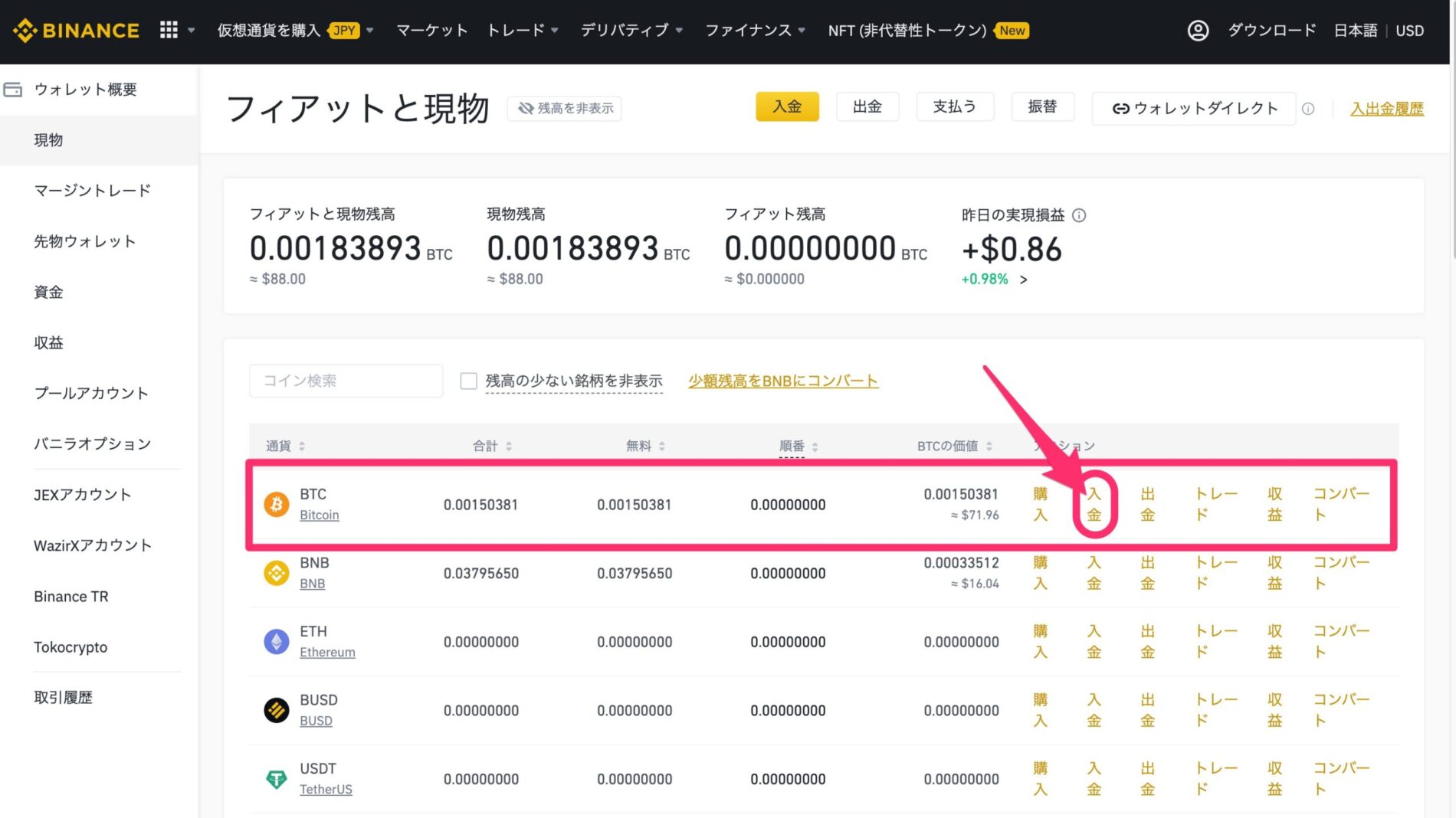Click the BNB coin icon
Viewport: 1456px width, 818px height.
277,572
